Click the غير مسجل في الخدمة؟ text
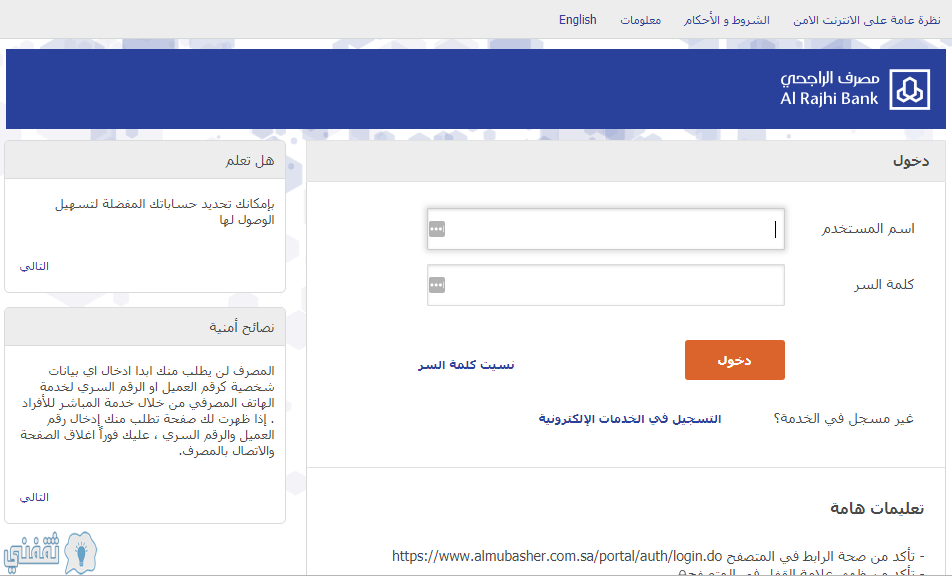Image resolution: width=952 pixels, height=578 pixels. [843, 418]
